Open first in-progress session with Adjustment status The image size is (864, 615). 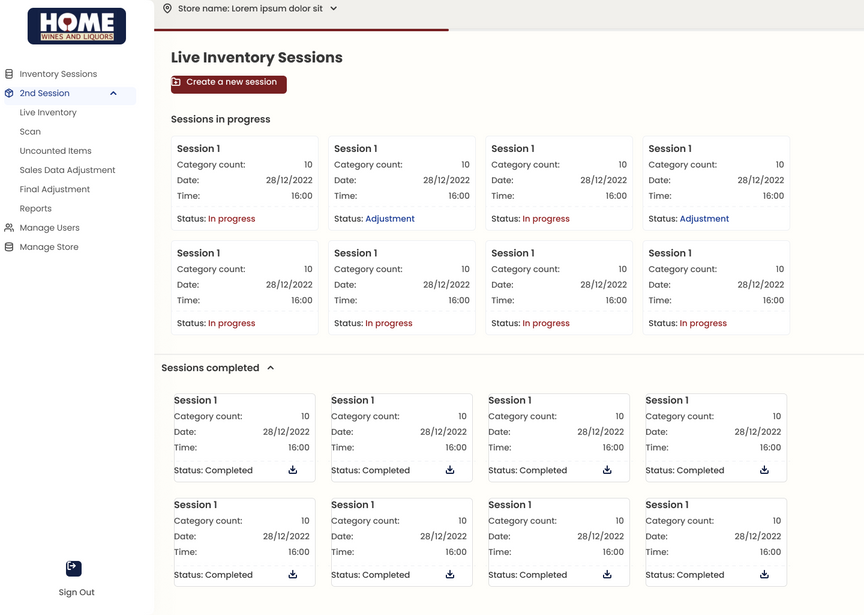pyautogui.click(x=402, y=183)
